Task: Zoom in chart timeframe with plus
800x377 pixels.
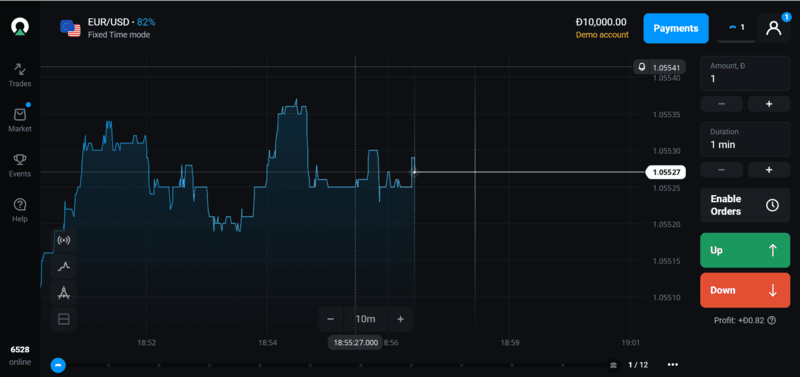Action: (x=401, y=319)
